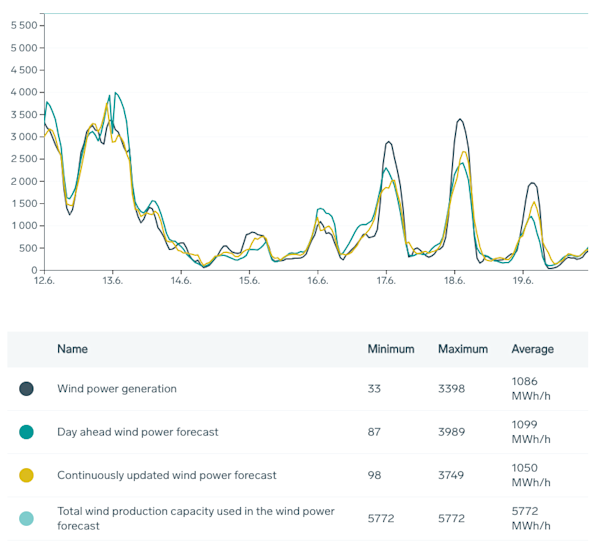Click the 3 000 y-axis label
This screenshot has height=545, width=600.
(24, 137)
